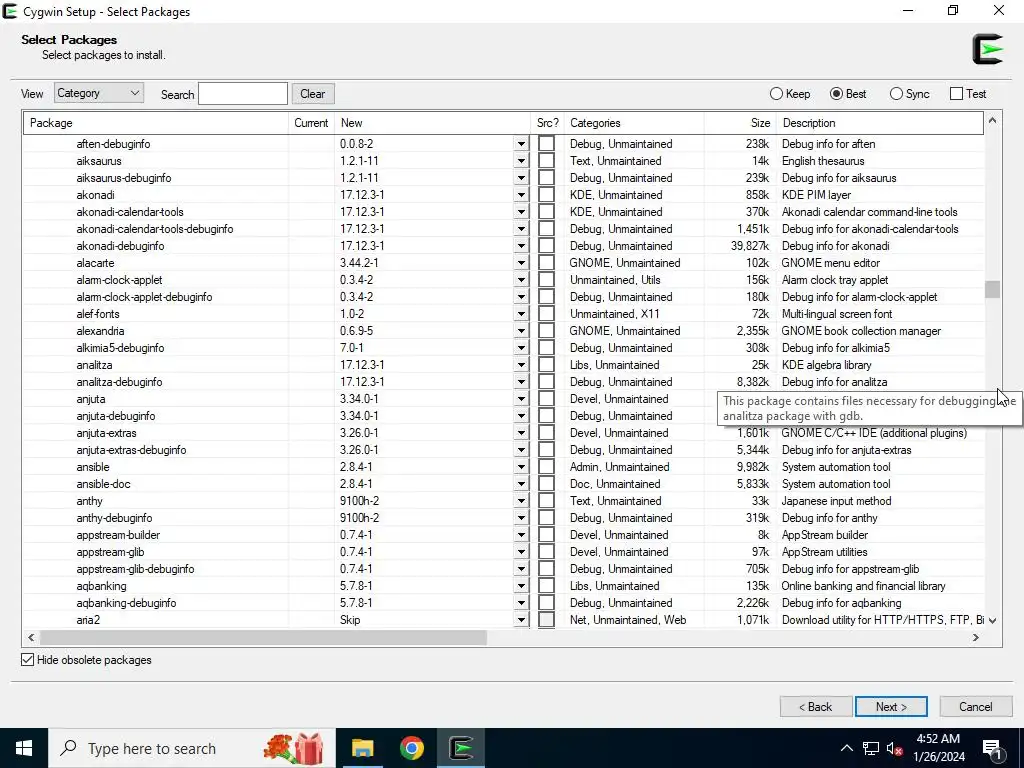This screenshot has width=1024, height=768.
Task: Click the Categories column header
Action: click(x=633, y=123)
